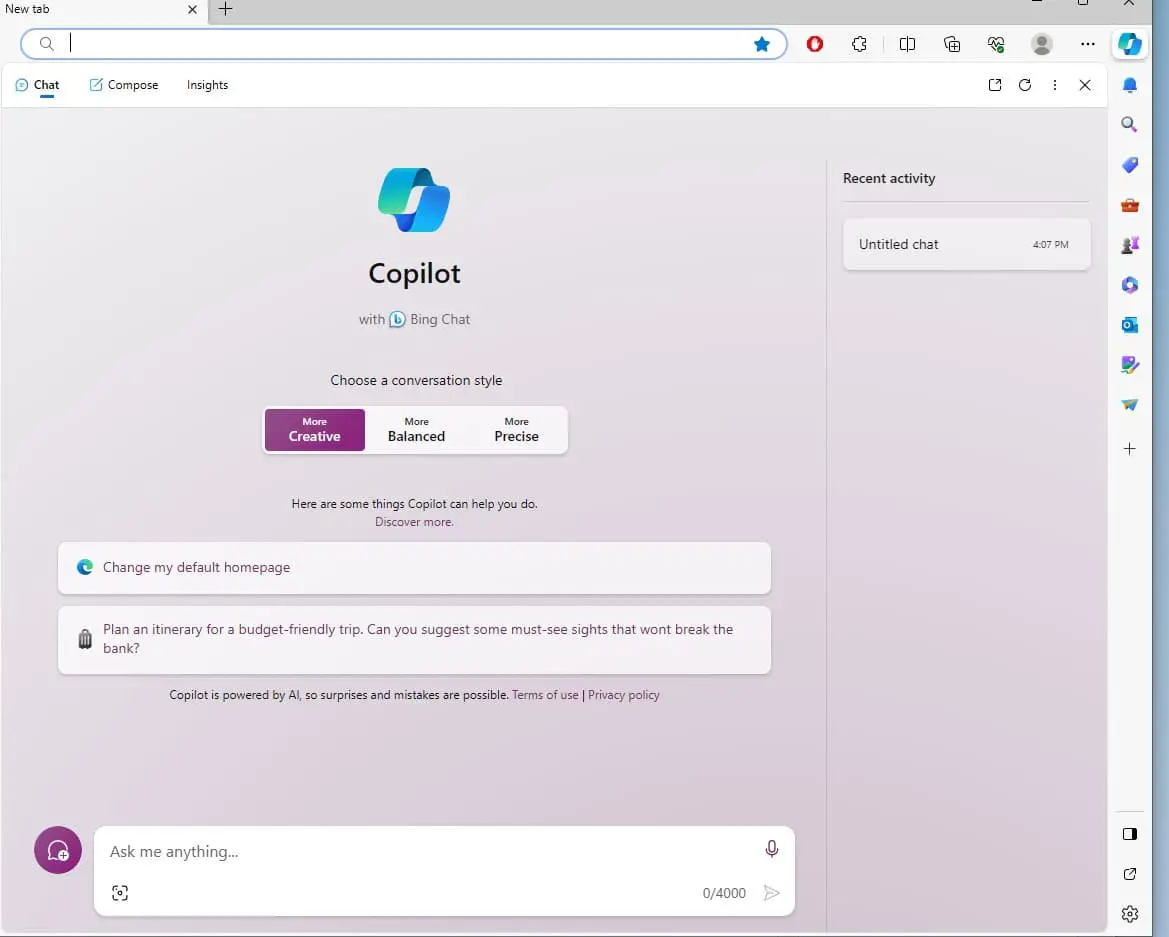Click the add image screenshot icon
The height and width of the screenshot is (937, 1169).
(x=120, y=893)
